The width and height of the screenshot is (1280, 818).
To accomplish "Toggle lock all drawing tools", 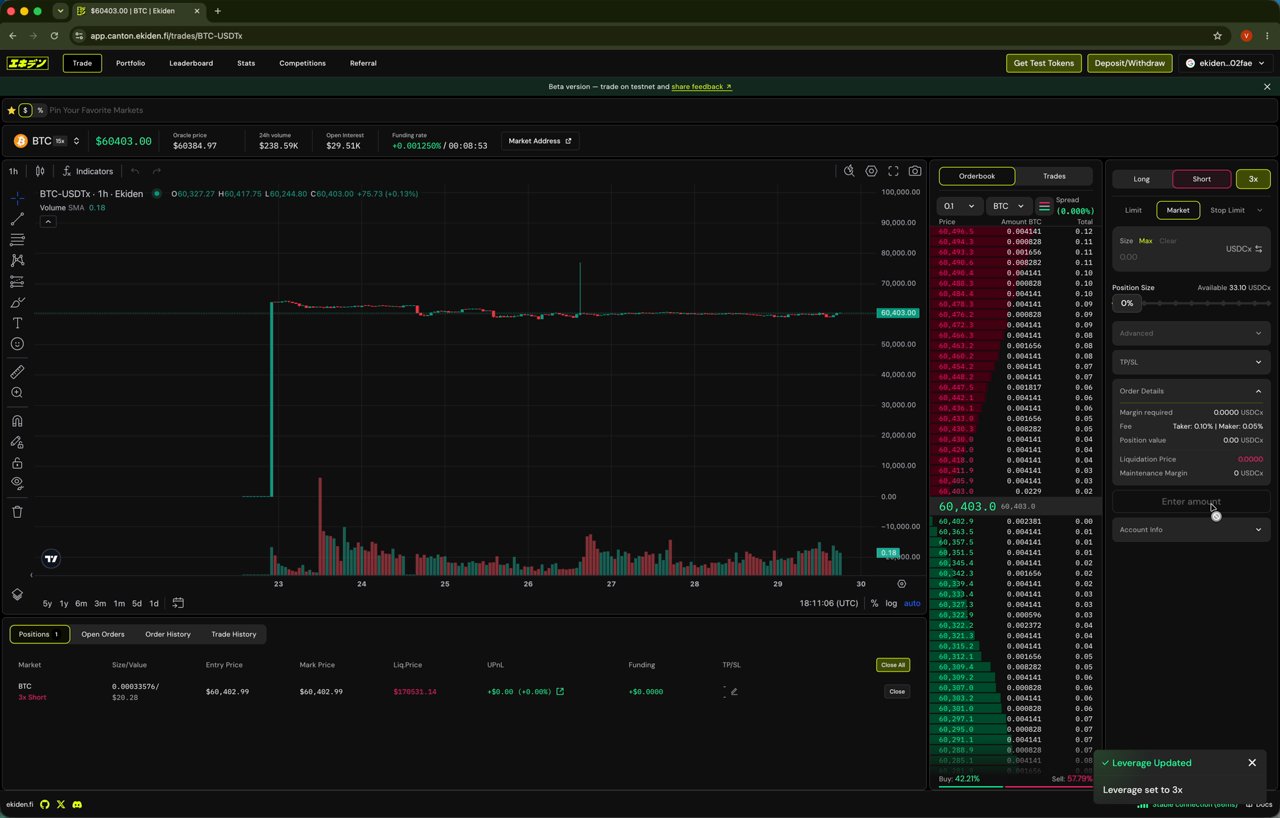I will (x=17, y=463).
